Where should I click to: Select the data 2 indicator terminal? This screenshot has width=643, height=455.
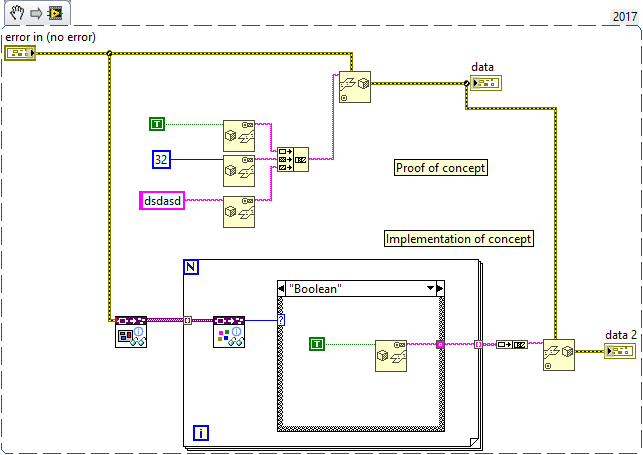pyautogui.click(x=620, y=351)
